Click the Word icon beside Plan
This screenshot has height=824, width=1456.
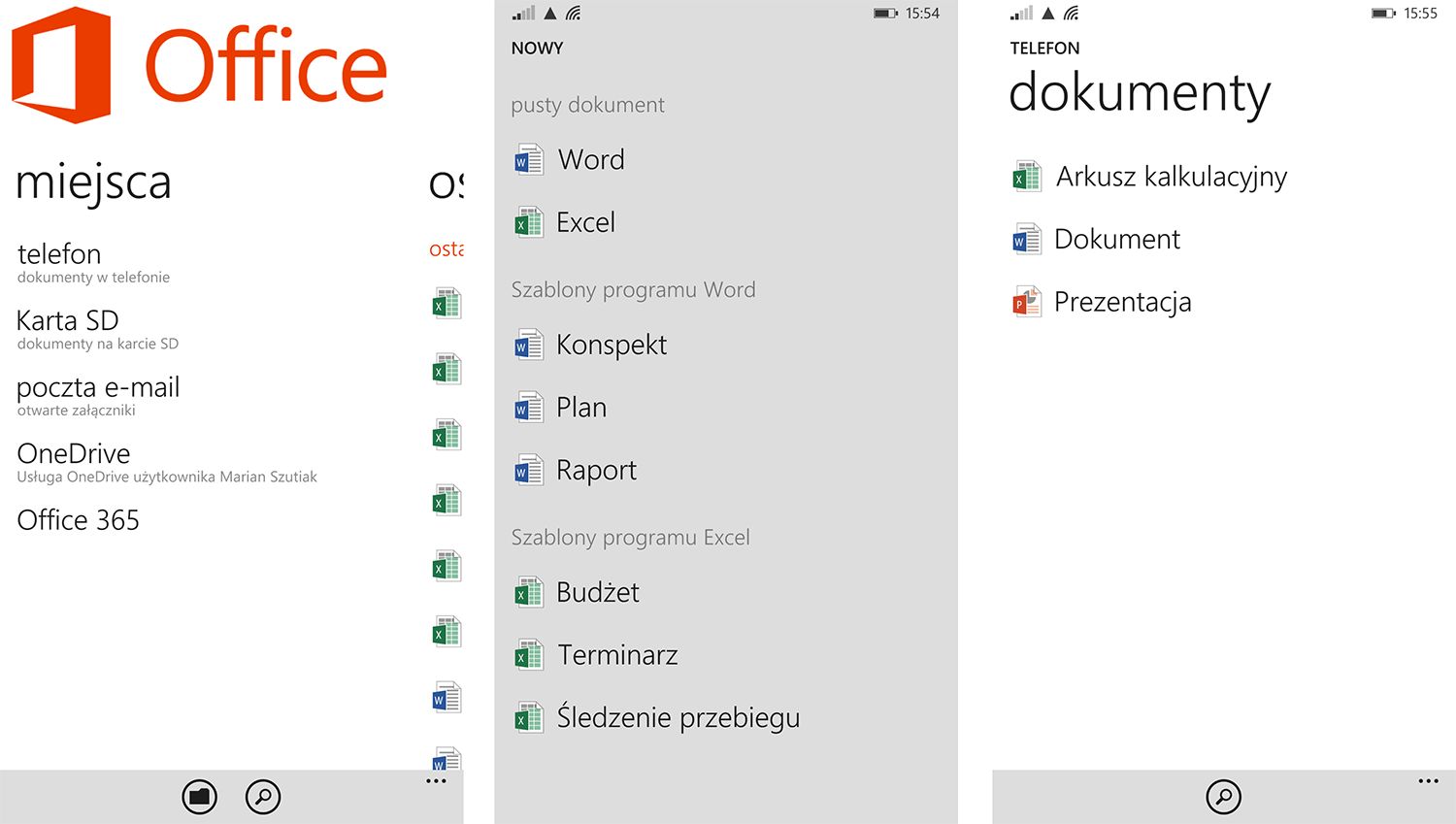pyautogui.click(x=529, y=408)
